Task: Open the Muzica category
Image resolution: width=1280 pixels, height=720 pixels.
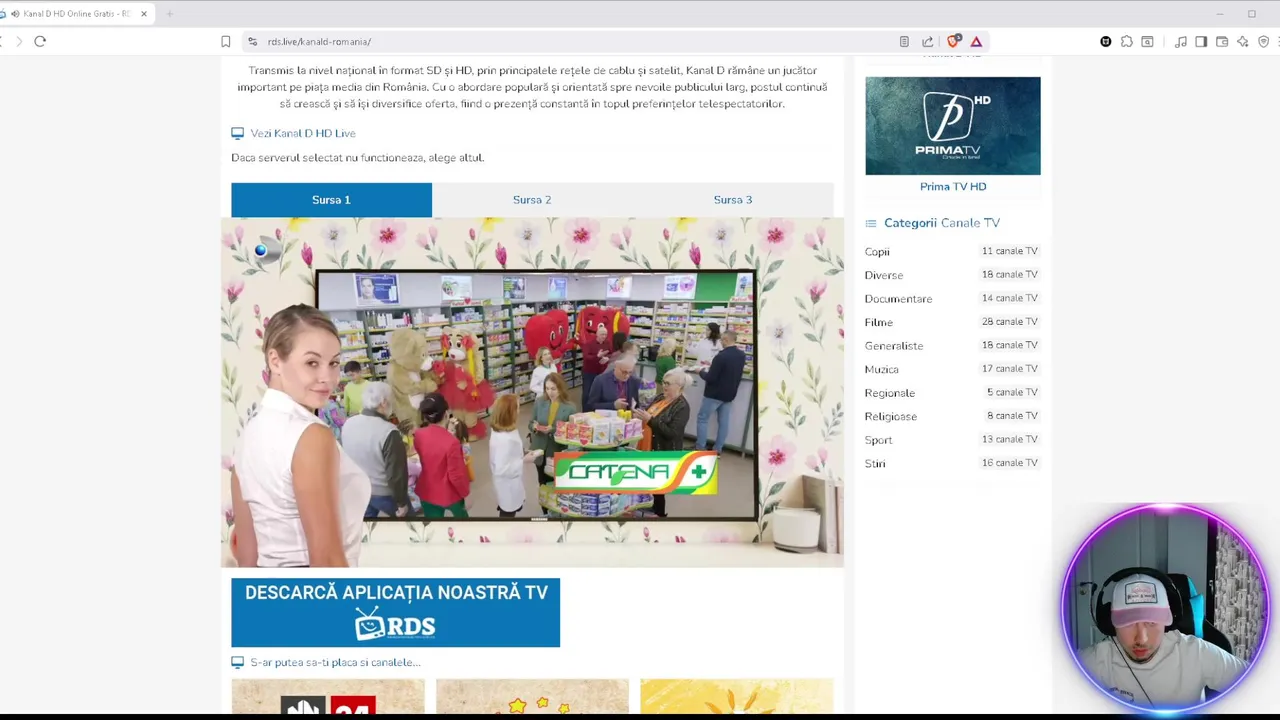Action: point(882,369)
